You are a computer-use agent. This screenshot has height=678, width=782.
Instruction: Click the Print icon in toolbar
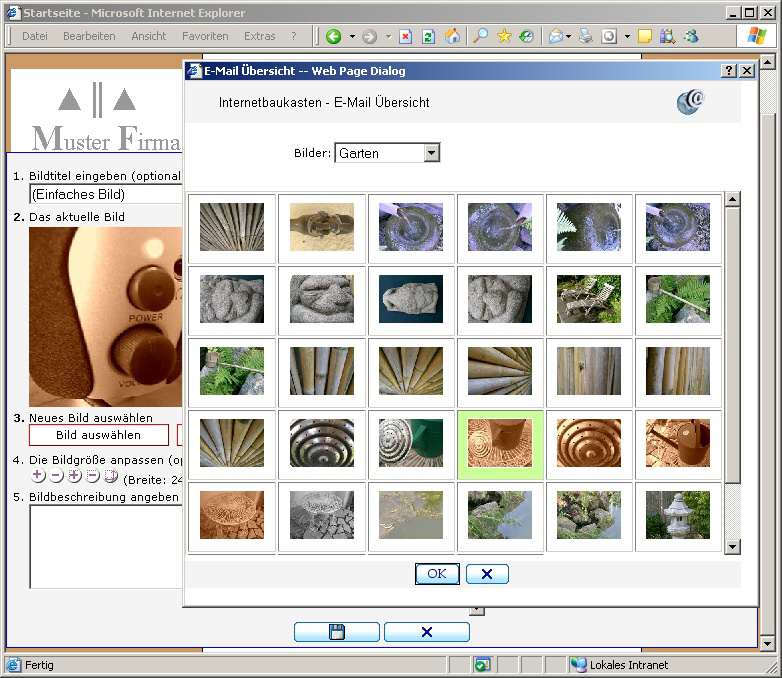point(586,36)
